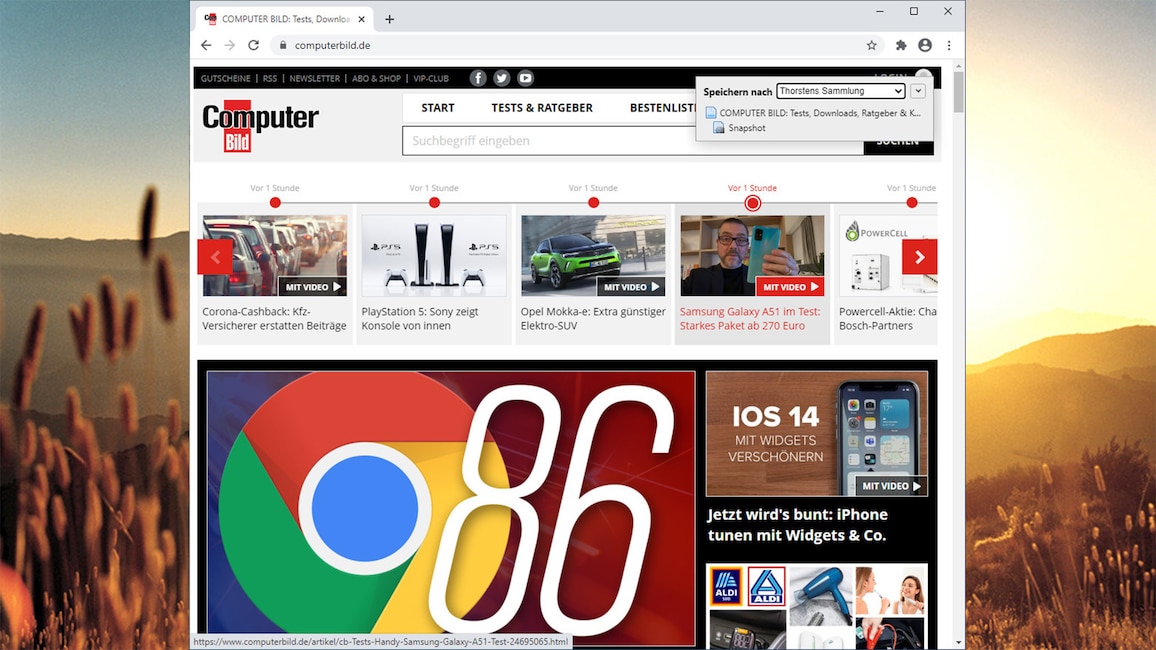Open the 'Thorstens Sammlung' dropdown
The image size is (1156, 650).
tap(840, 91)
